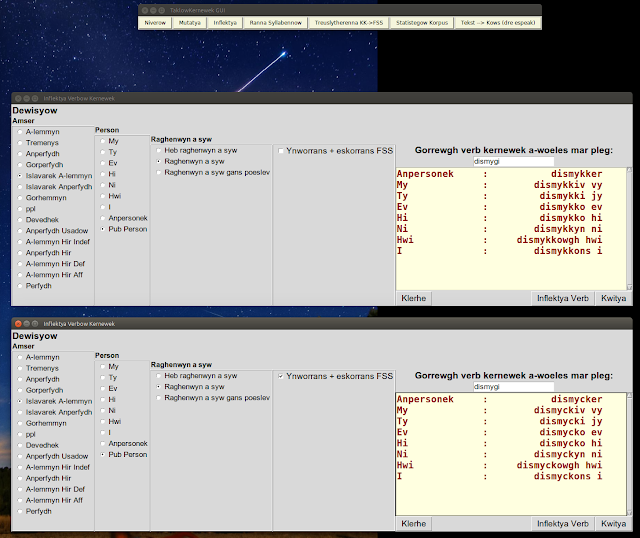Click Klerhe button in upper window
This screenshot has height=538, width=640.
[x=413, y=298]
